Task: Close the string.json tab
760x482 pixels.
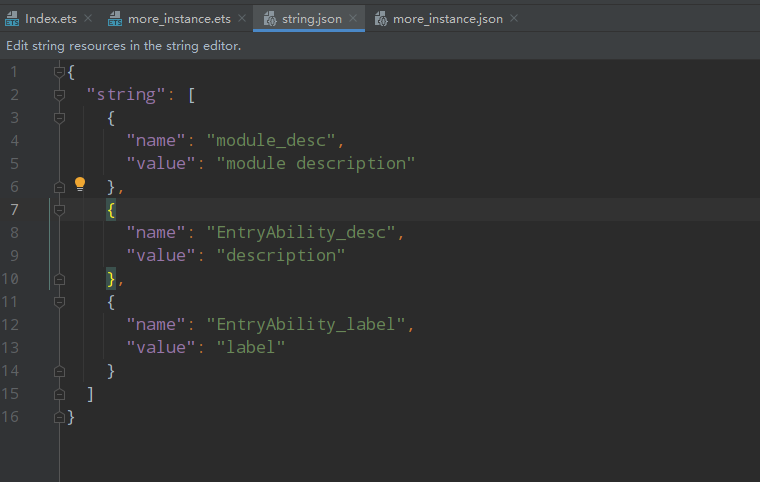Action: (353, 18)
